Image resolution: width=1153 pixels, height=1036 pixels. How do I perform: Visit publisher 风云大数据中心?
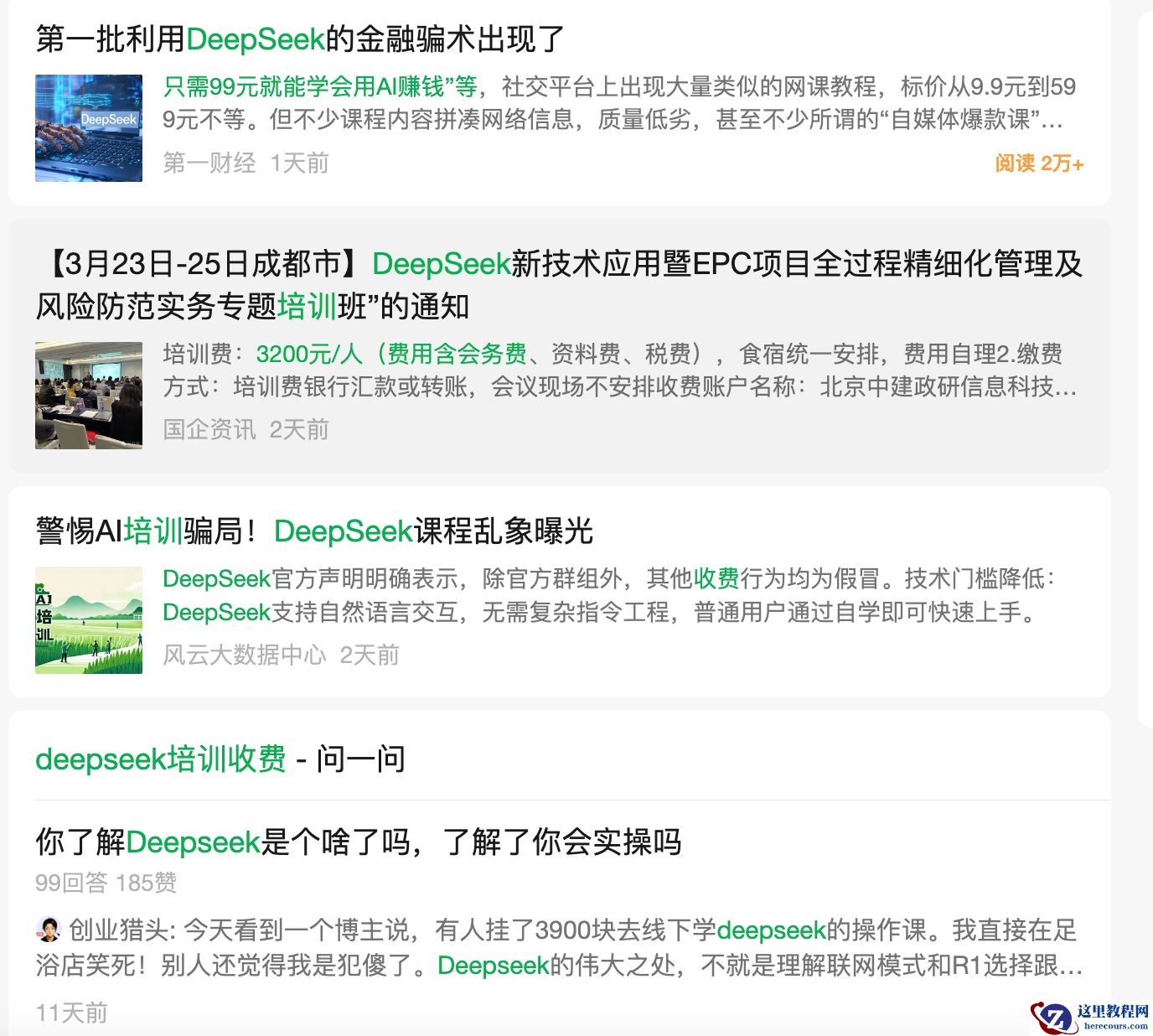(243, 656)
